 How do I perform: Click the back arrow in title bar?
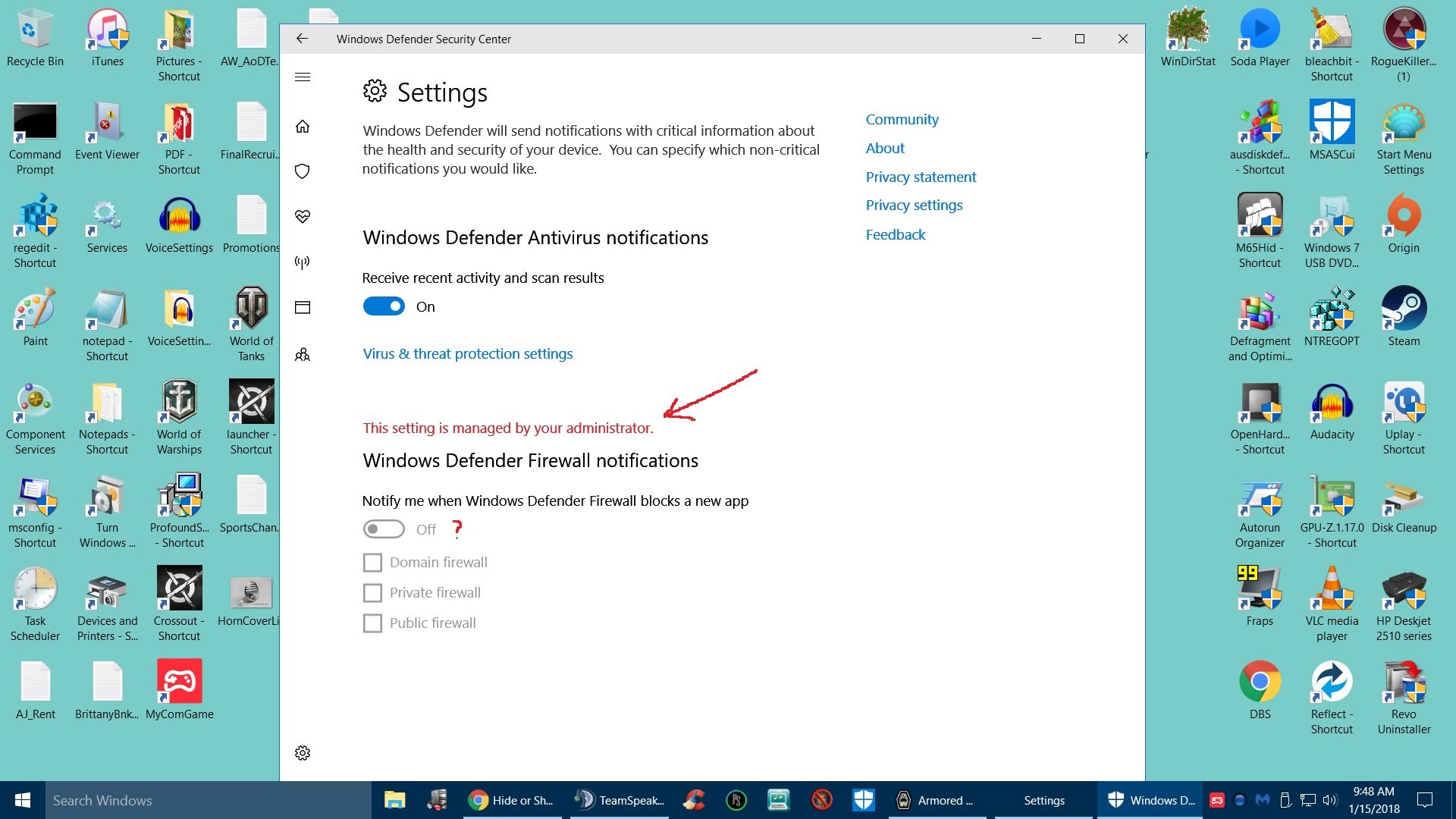tap(302, 39)
